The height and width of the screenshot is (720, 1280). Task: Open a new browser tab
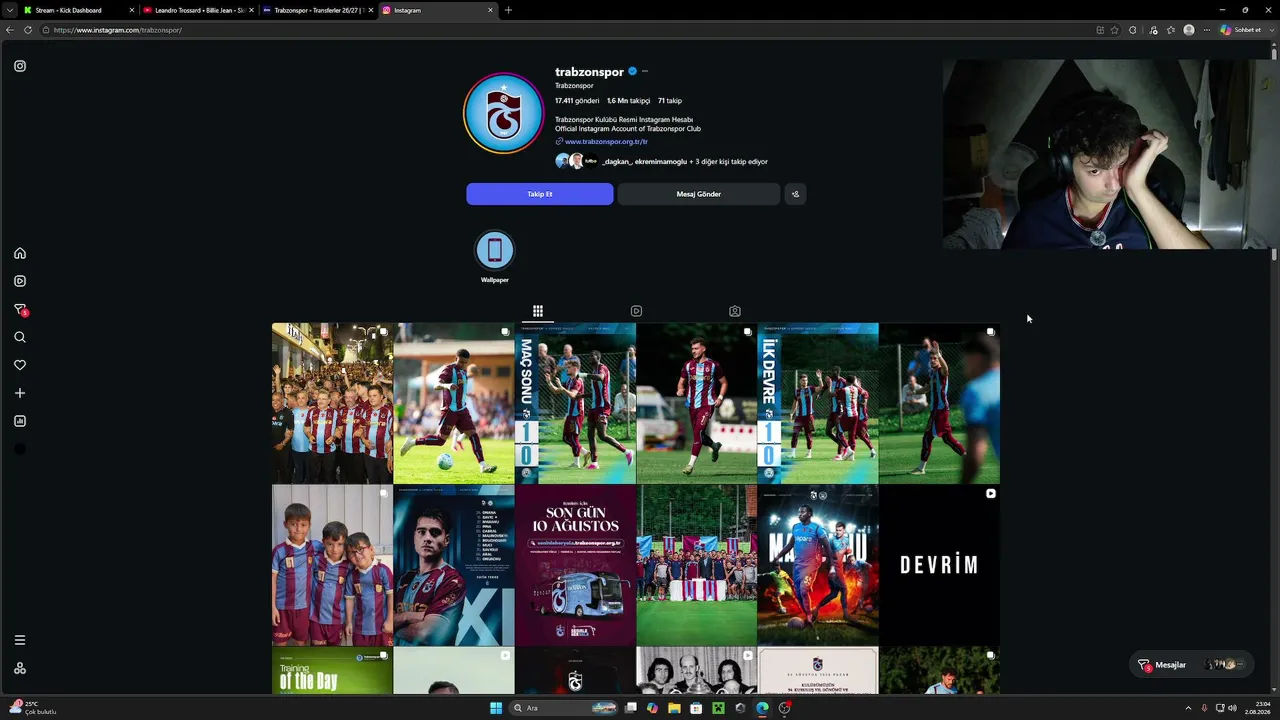(508, 10)
